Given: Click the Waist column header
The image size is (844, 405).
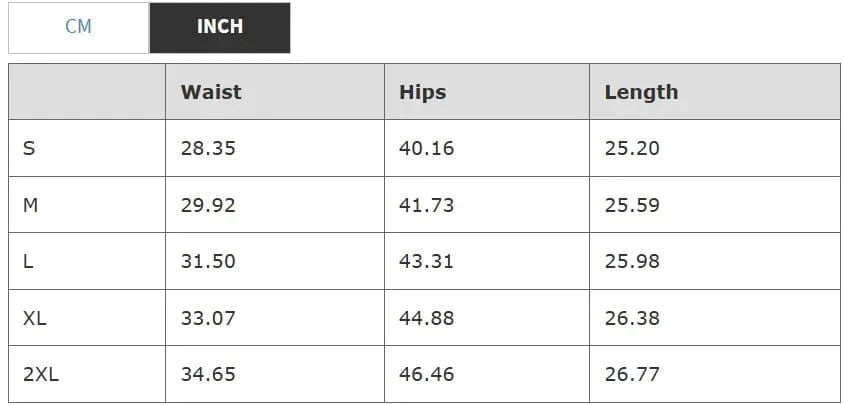Looking at the screenshot, I should point(211,92).
